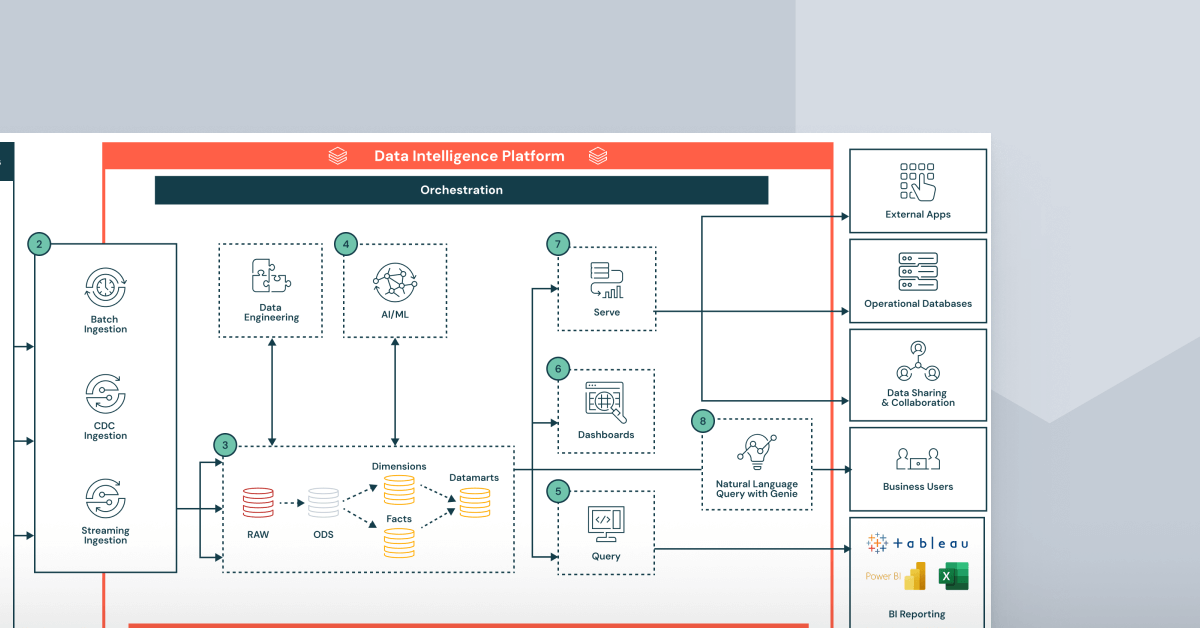
Task: Click the numbered badge 3 near RAW
Action: coord(224,445)
